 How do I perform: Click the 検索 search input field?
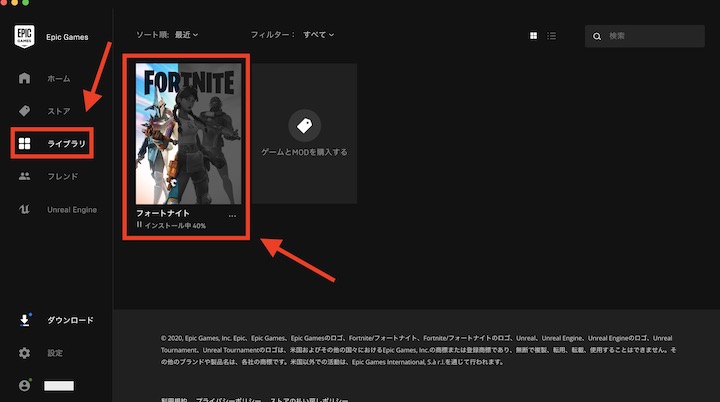pos(645,36)
